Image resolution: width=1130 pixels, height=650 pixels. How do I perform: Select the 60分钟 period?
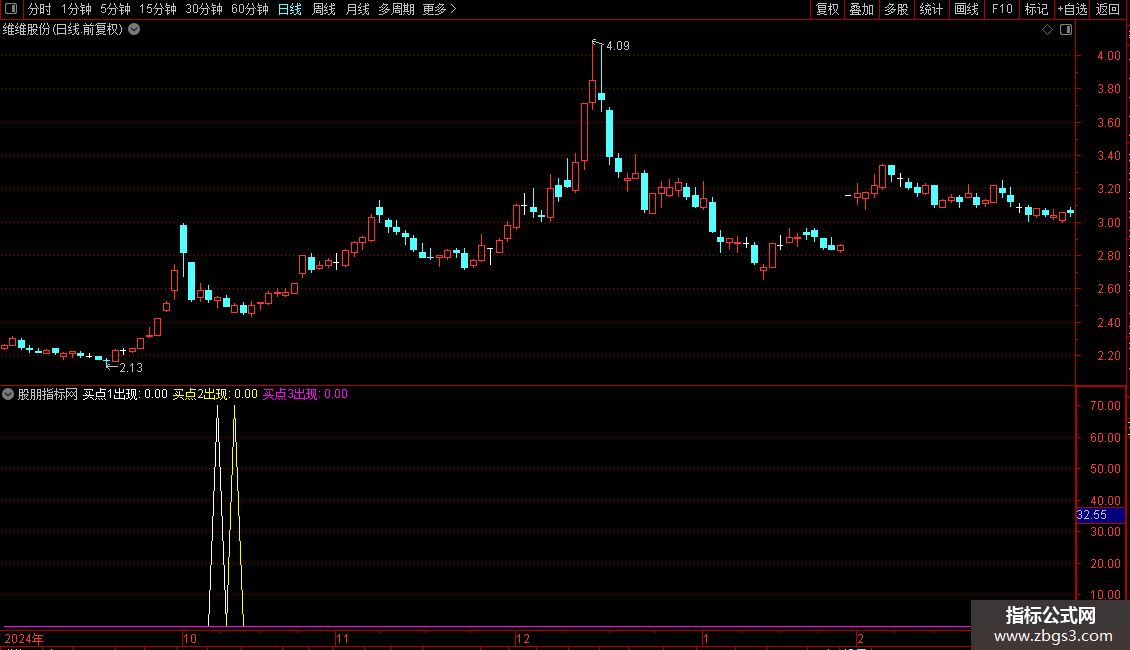click(249, 9)
